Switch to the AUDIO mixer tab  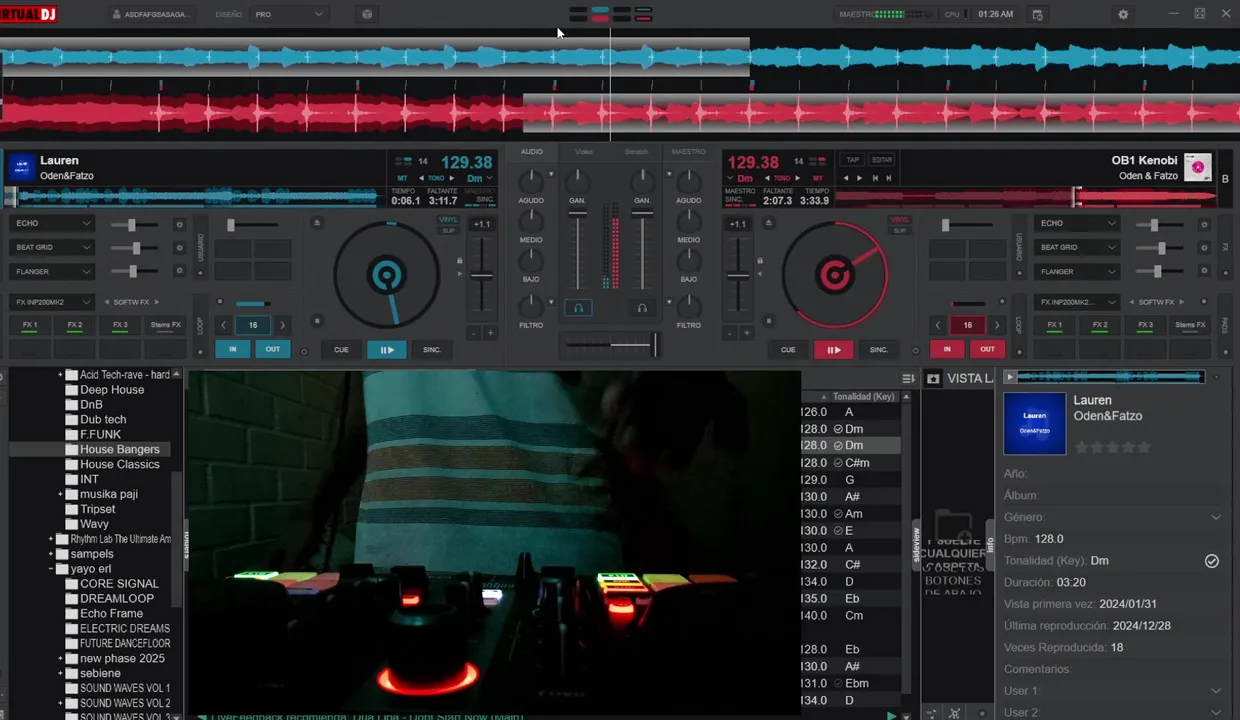point(532,152)
